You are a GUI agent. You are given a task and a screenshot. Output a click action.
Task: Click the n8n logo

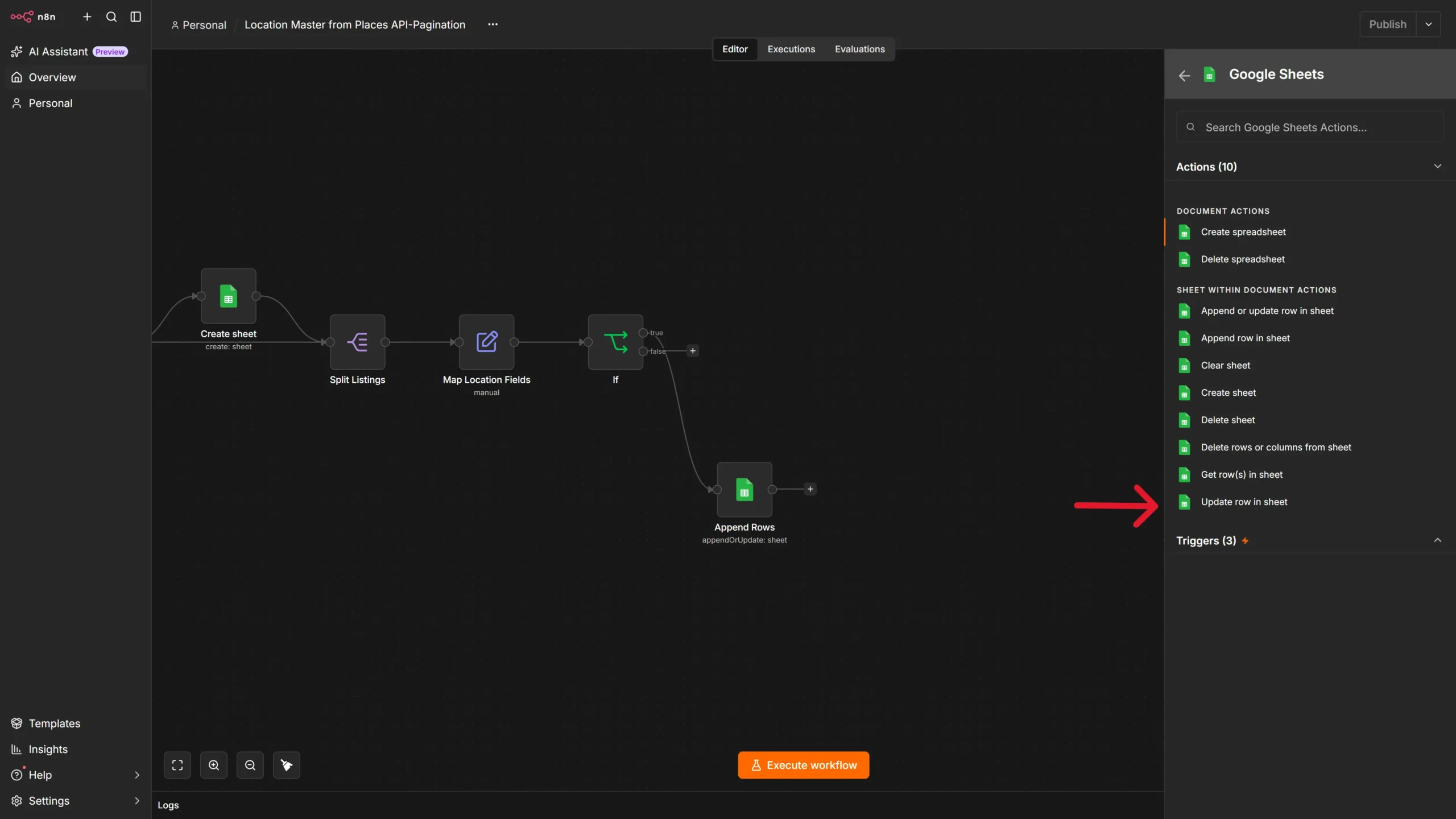point(33,16)
